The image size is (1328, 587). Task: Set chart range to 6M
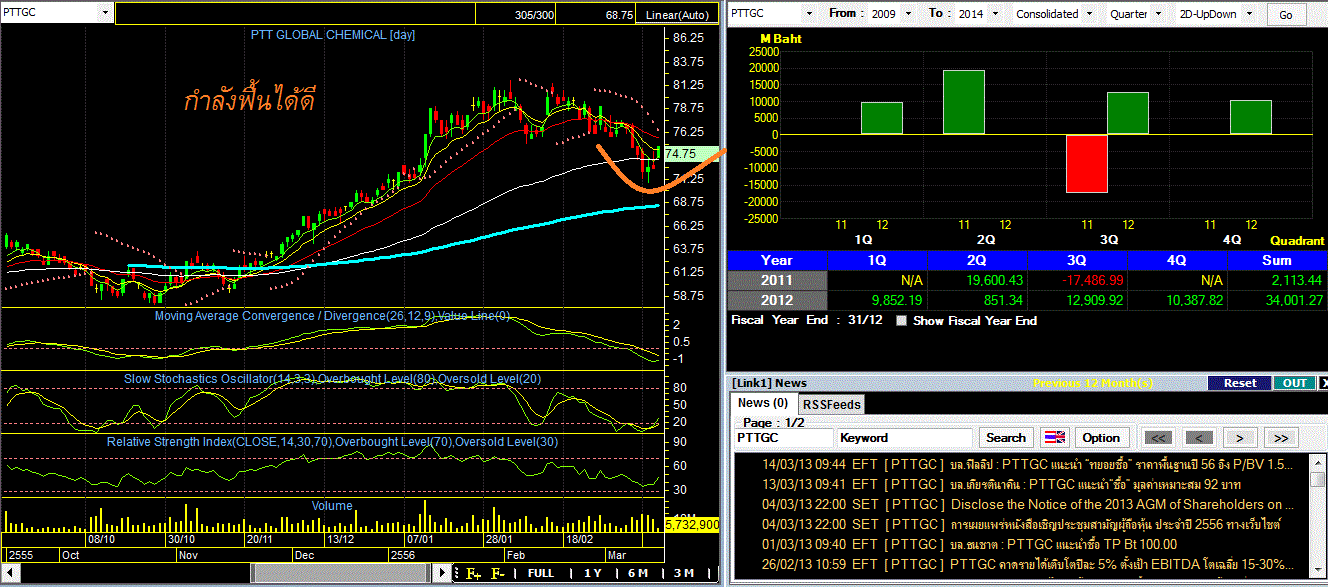[638, 573]
